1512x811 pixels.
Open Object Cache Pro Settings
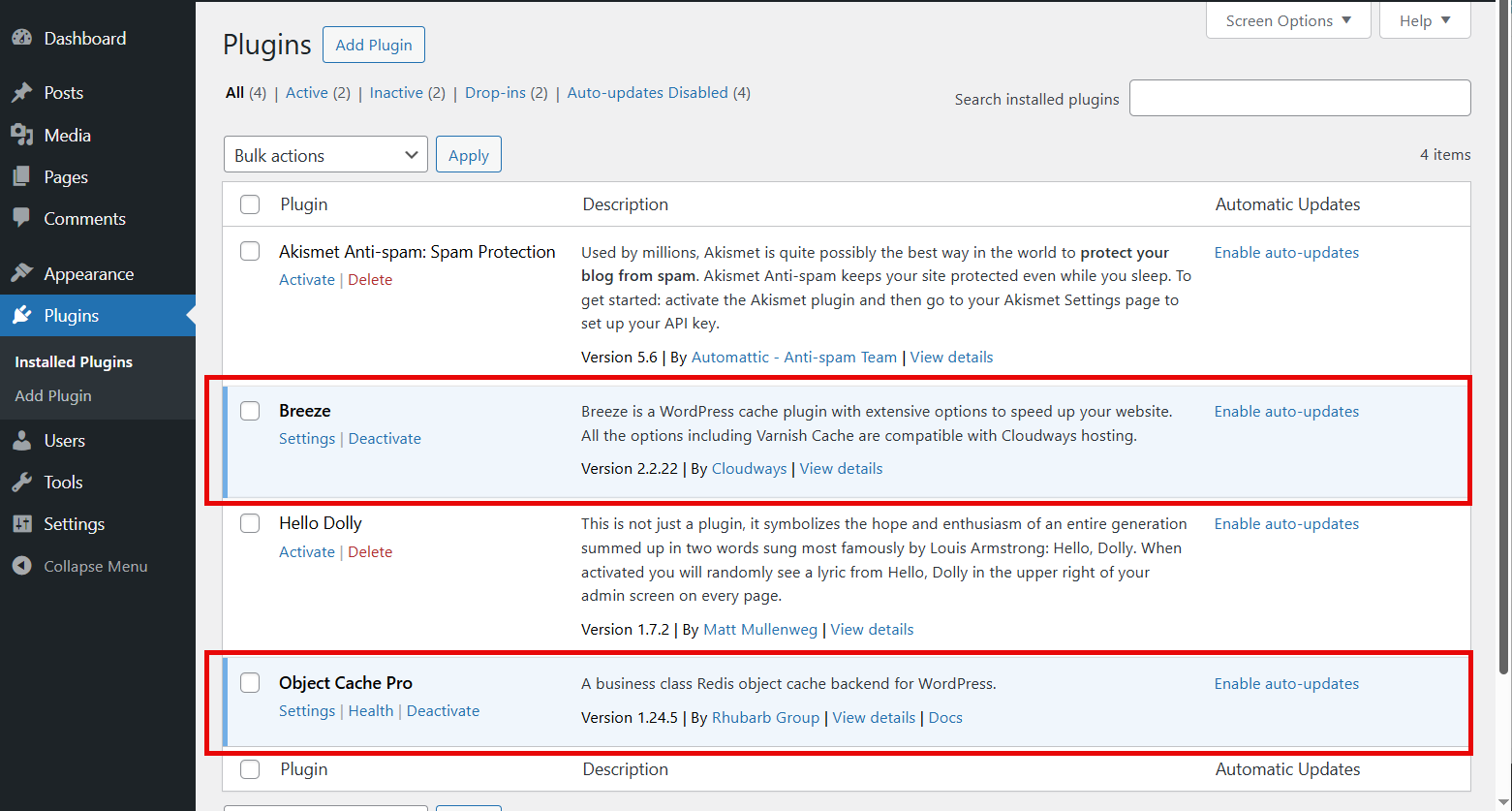pos(307,711)
